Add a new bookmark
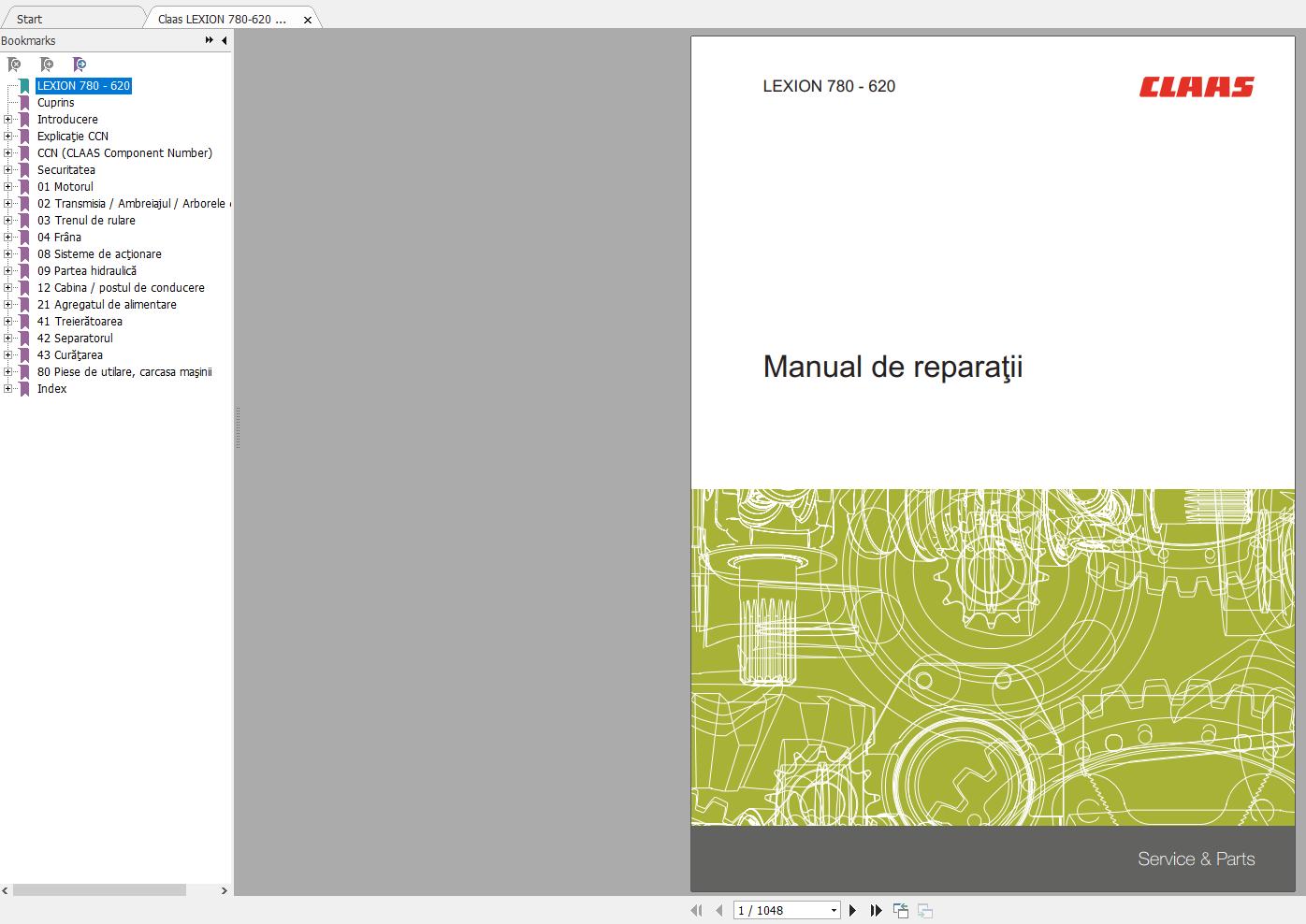This screenshot has height=924, width=1306. click(47, 64)
